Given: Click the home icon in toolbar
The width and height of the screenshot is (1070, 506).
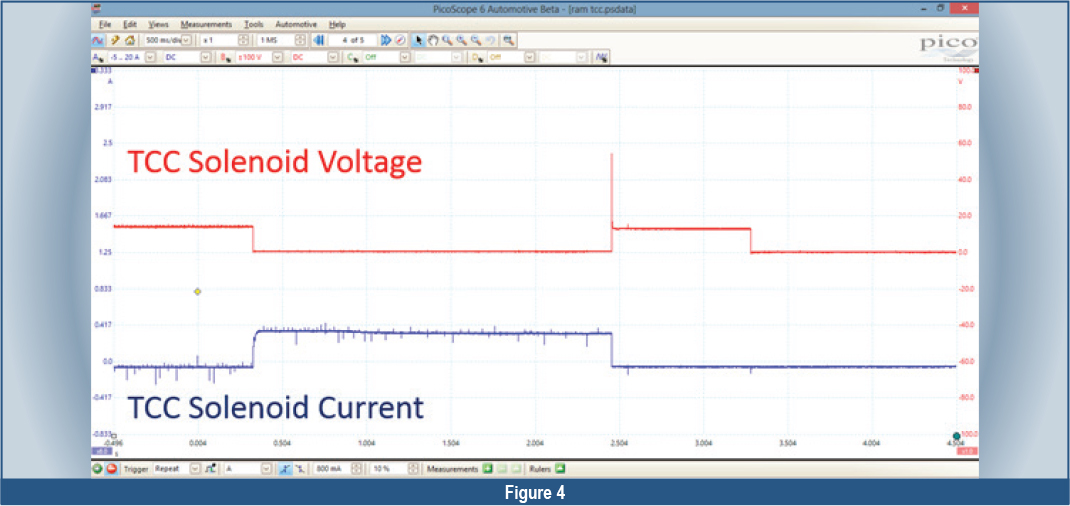Looking at the screenshot, I should pyautogui.click(x=128, y=40).
